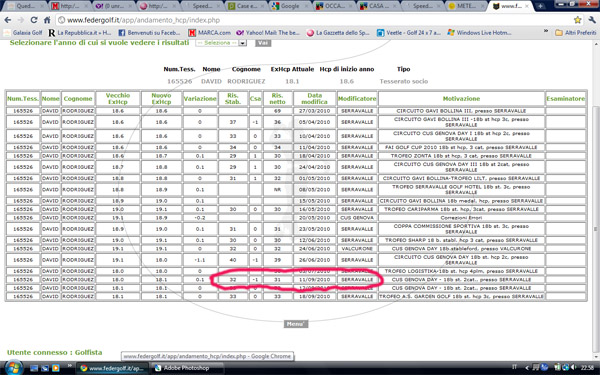Screen dimensions: 600x375
Task: Click the address bar URL field
Action: click(314, 20)
